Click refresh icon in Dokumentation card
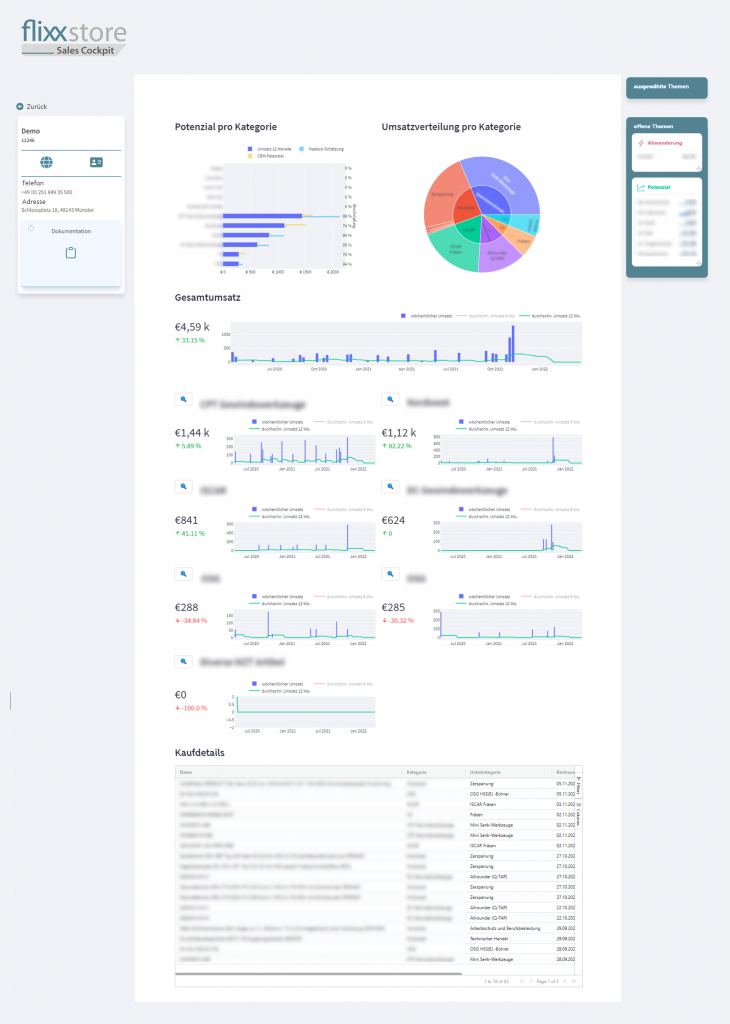Viewport: 730px width, 1024px height. tap(30, 228)
